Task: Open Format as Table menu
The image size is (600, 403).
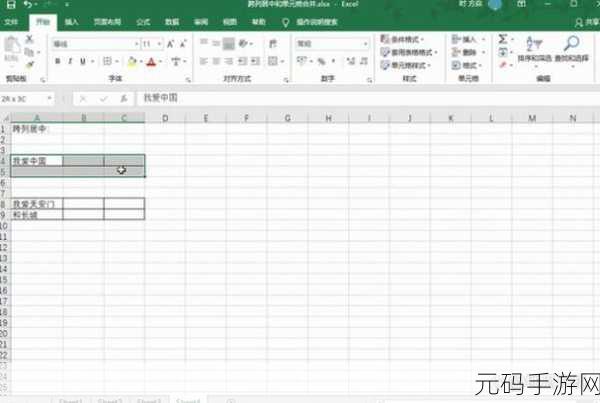Action: point(409,52)
